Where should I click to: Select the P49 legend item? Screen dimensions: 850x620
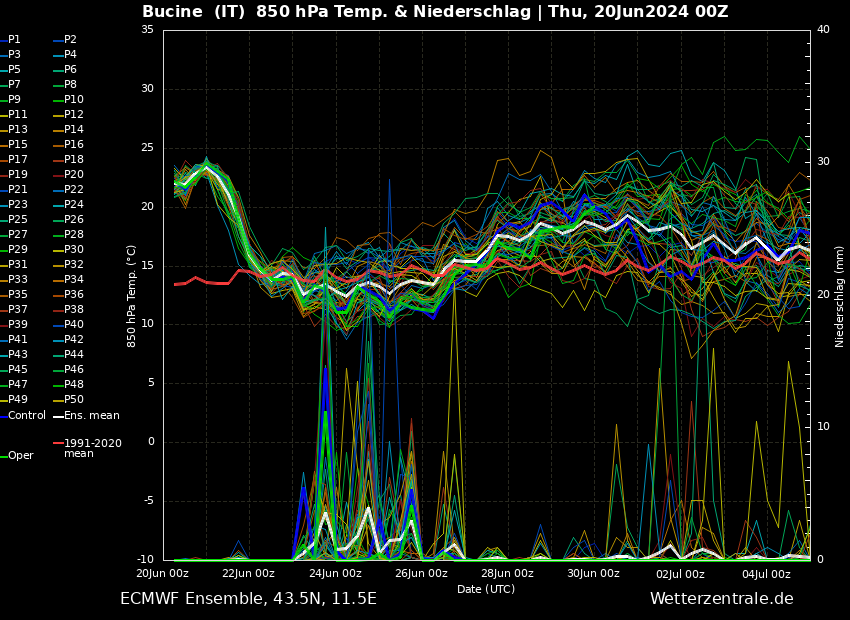click(14, 399)
